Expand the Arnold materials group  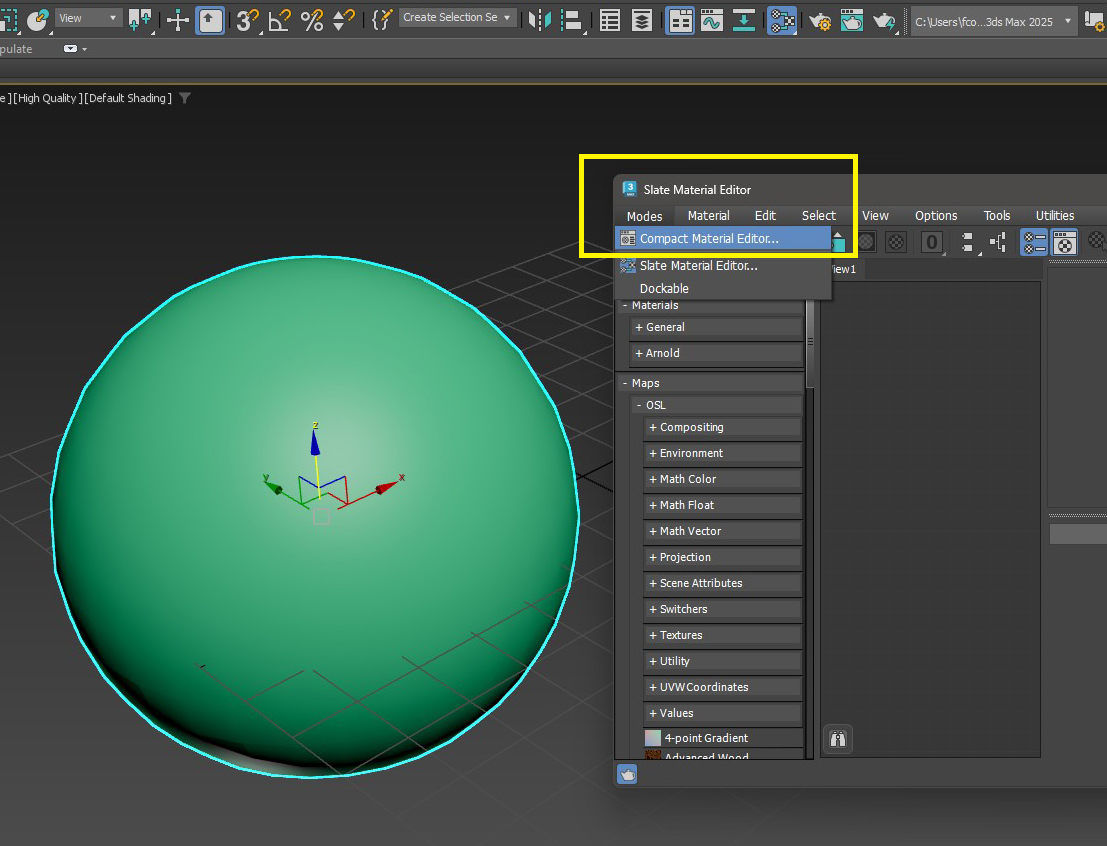point(716,353)
